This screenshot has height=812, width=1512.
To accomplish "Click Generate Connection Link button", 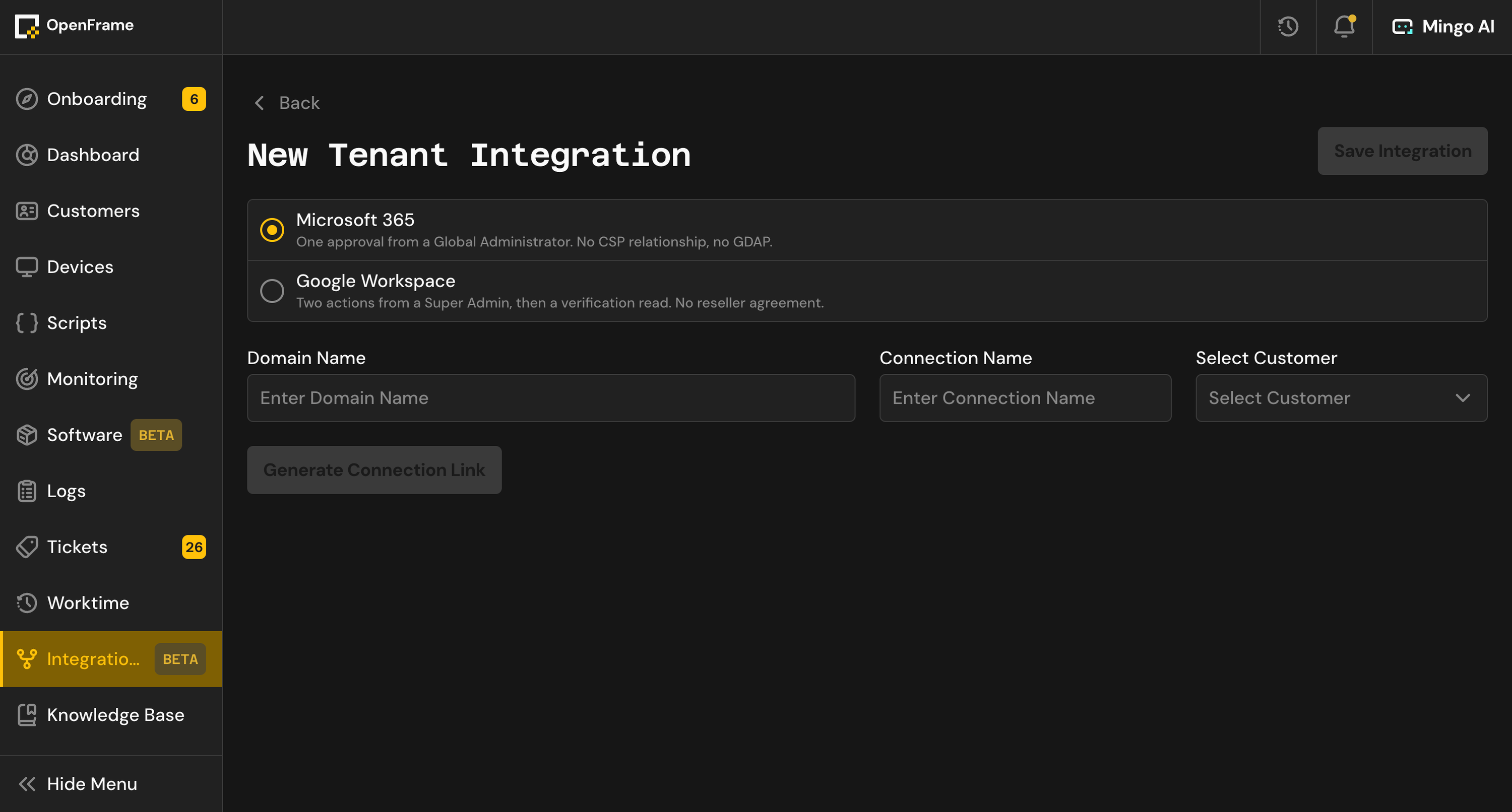I will click(x=374, y=470).
